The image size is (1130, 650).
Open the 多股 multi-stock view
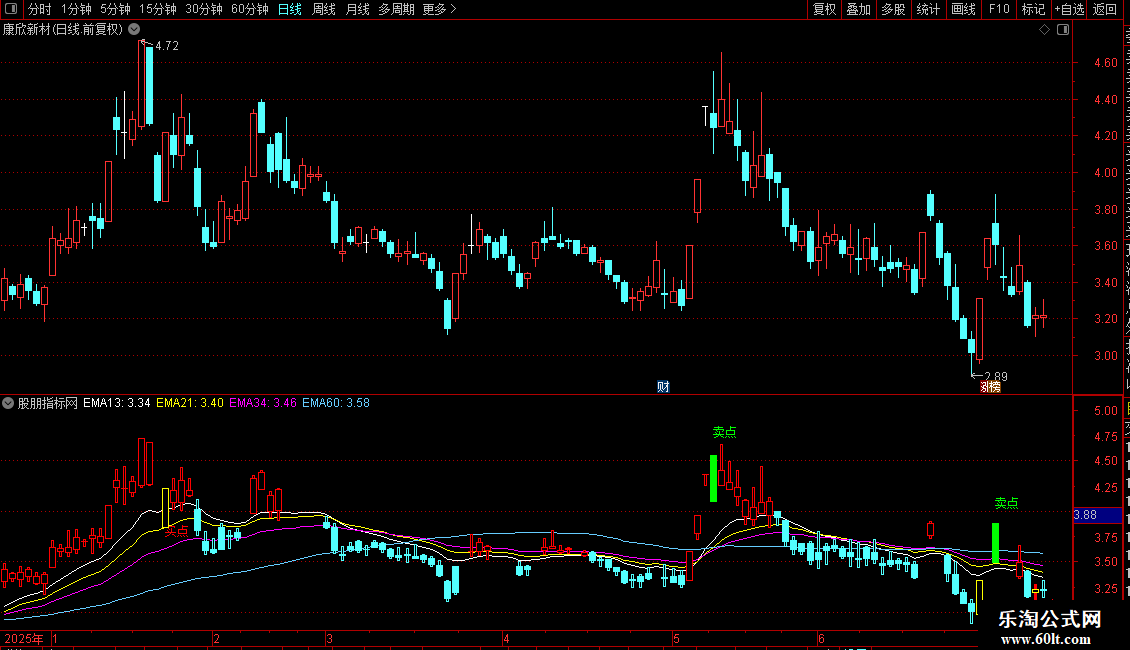click(893, 9)
